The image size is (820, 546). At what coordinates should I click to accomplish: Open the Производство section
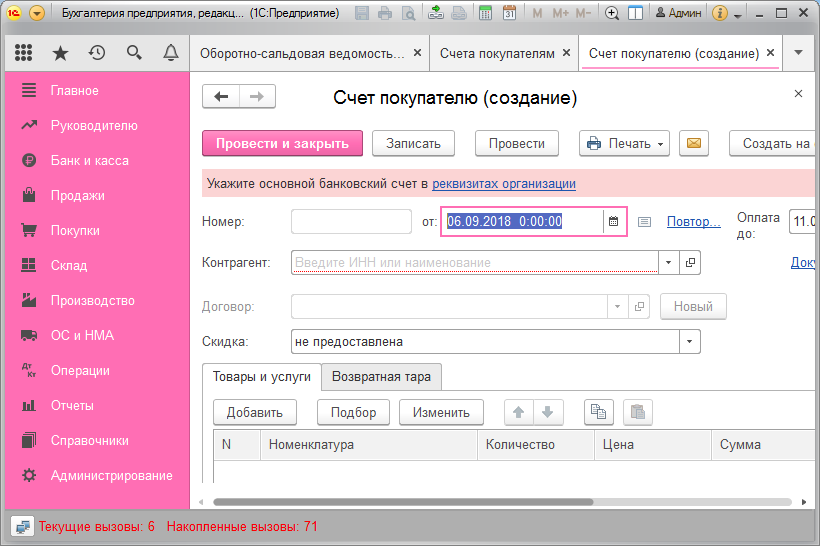coord(97,301)
